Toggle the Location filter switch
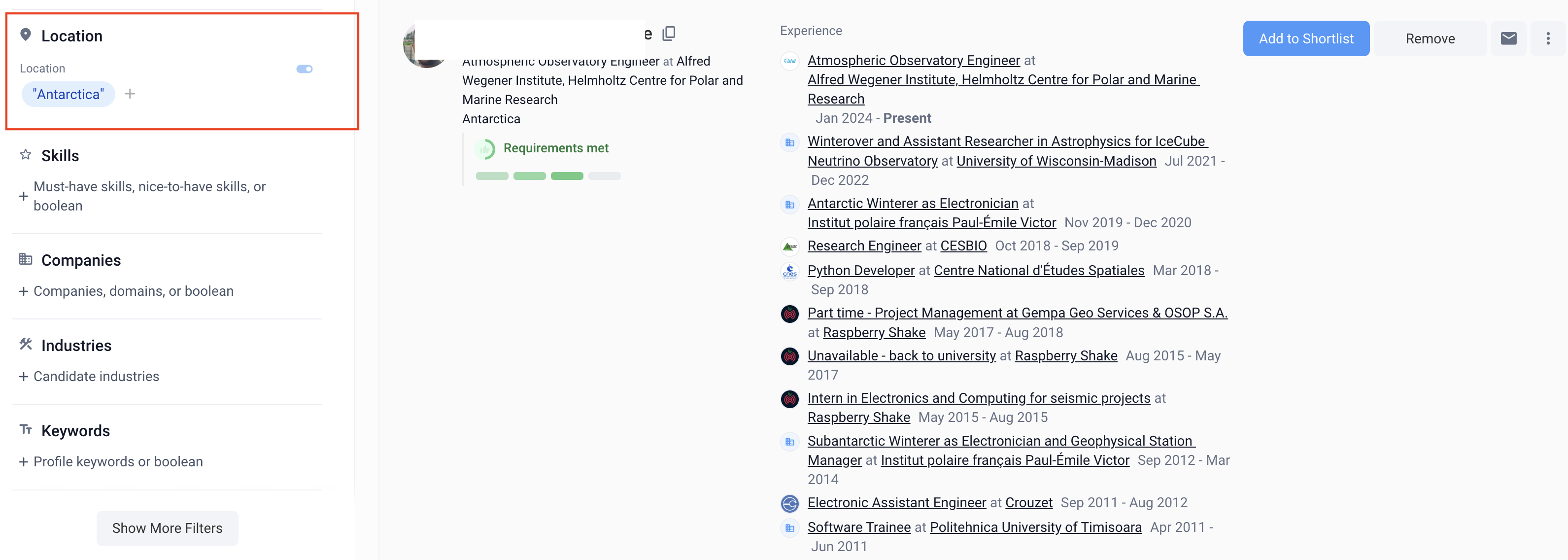The width and height of the screenshot is (1568, 560). click(x=305, y=69)
